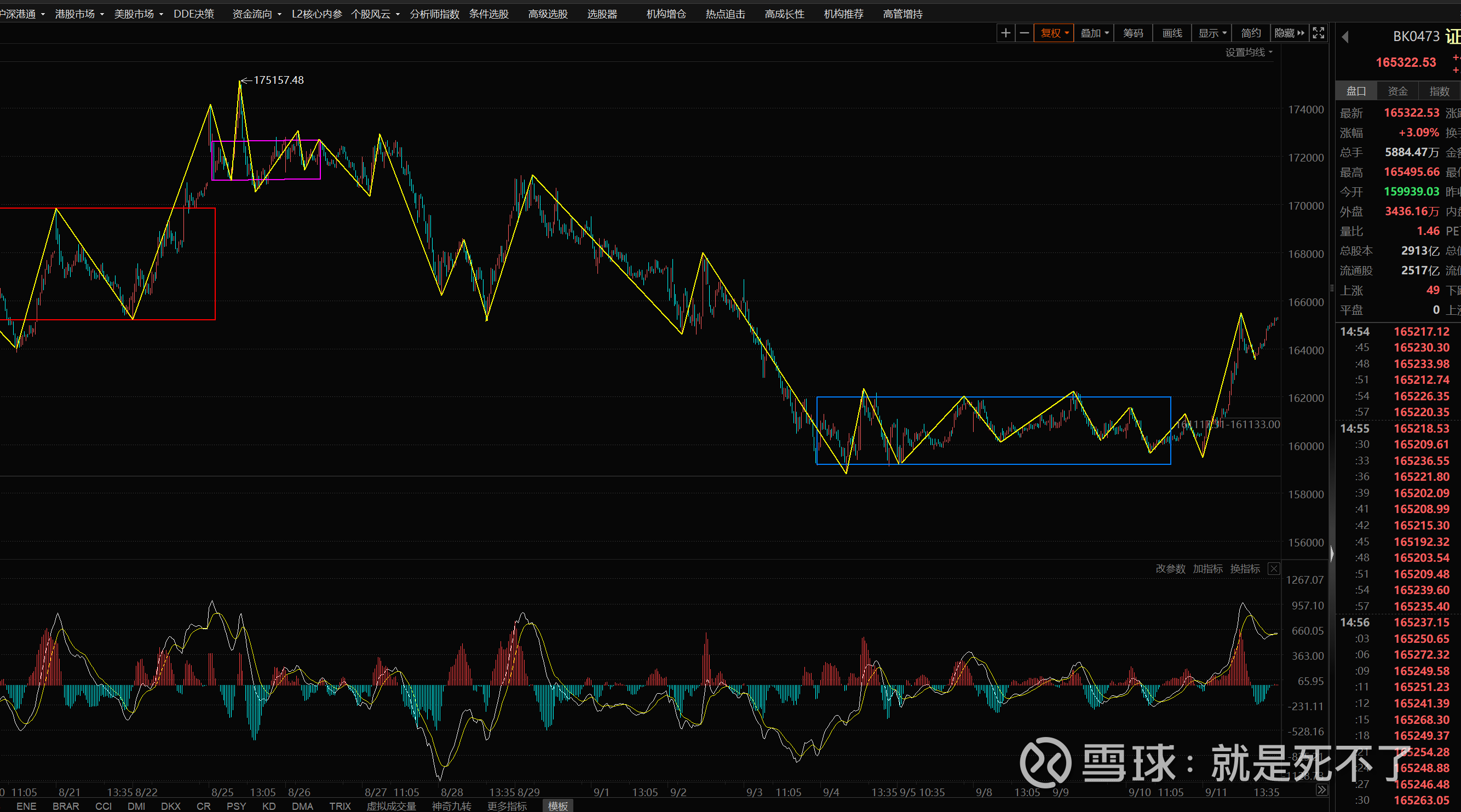The height and width of the screenshot is (812, 1461).
Task: Click the scroll-right arrow at timeline end
Action: click(1321, 790)
